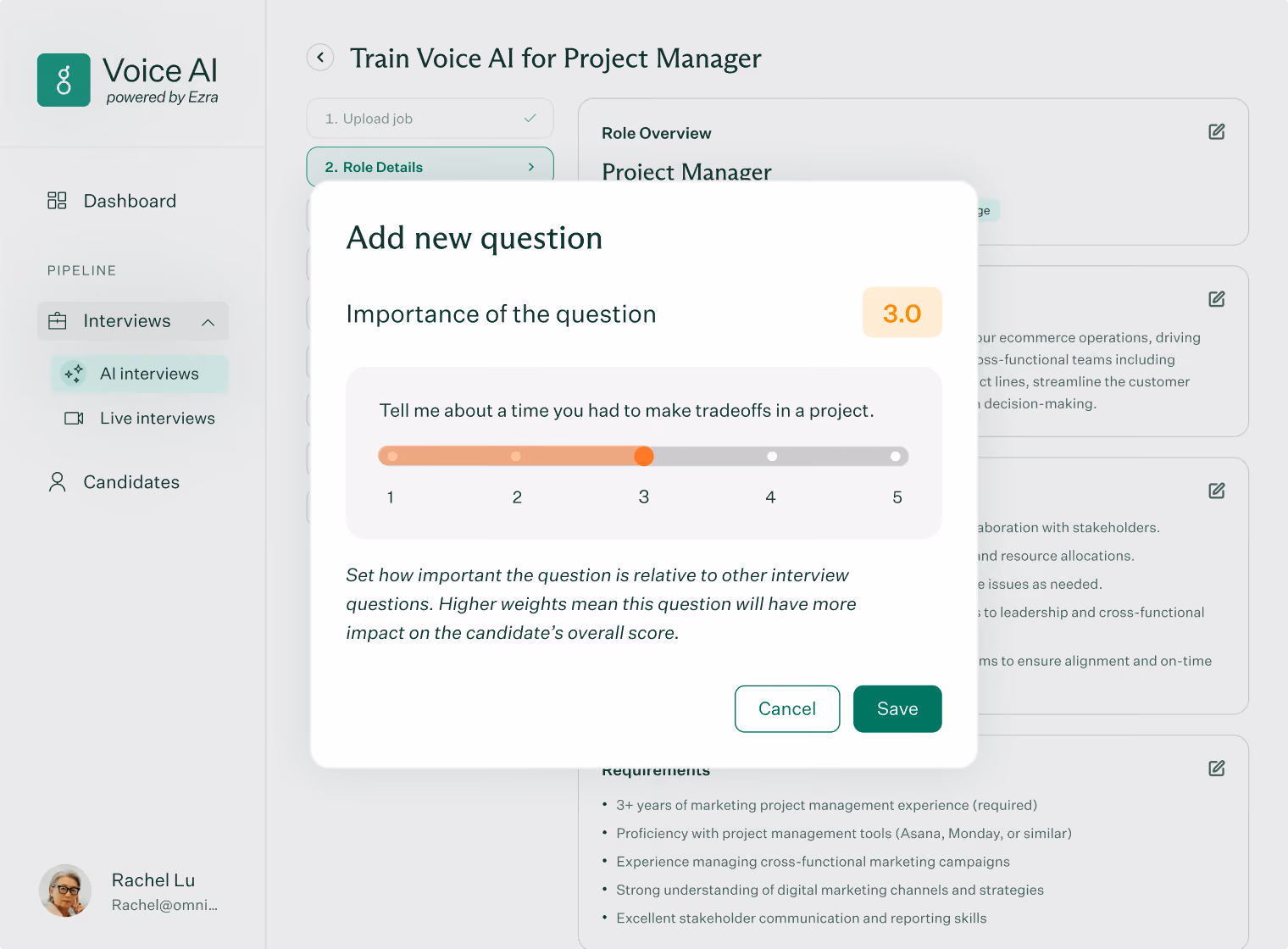1288x949 pixels.
Task: Click the 'Add new question' dialog title
Action: tap(475, 238)
